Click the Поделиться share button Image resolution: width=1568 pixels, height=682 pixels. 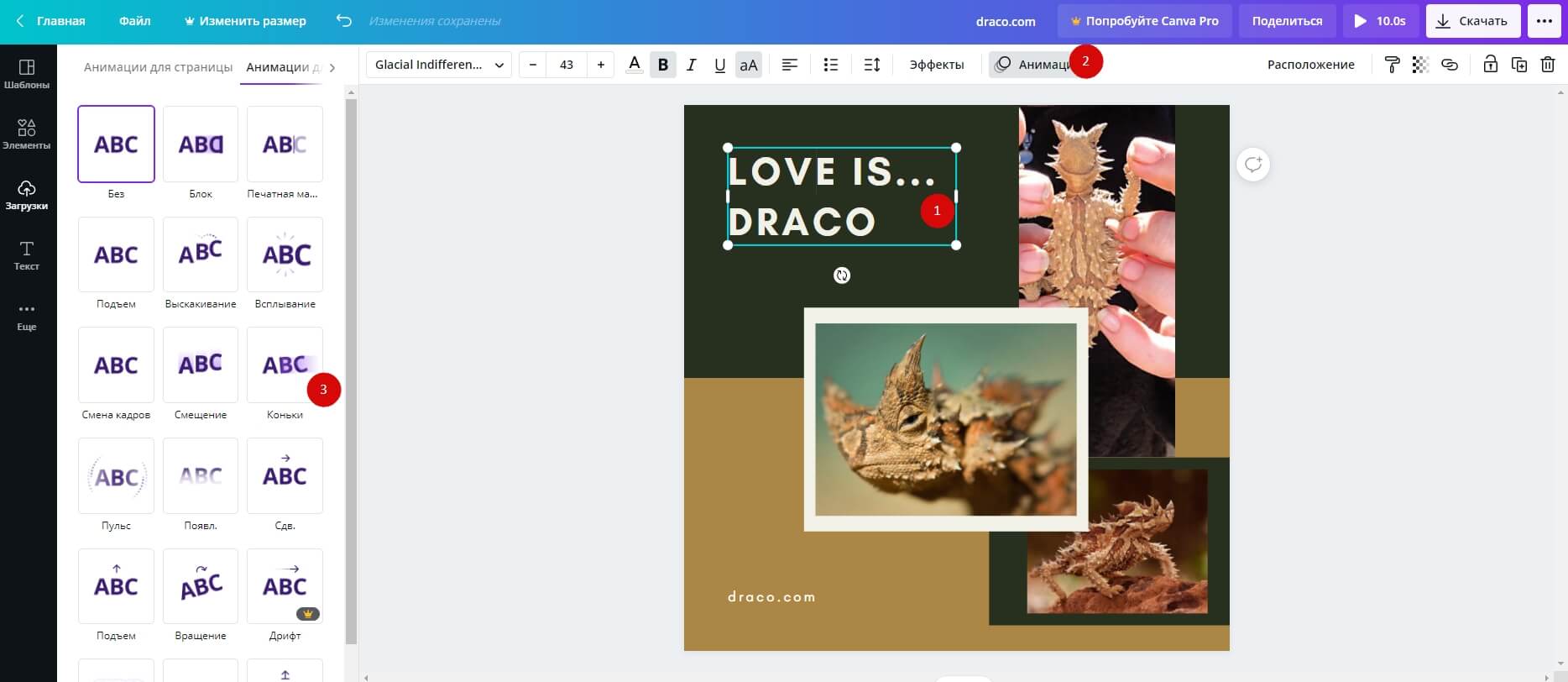(x=1287, y=21)
